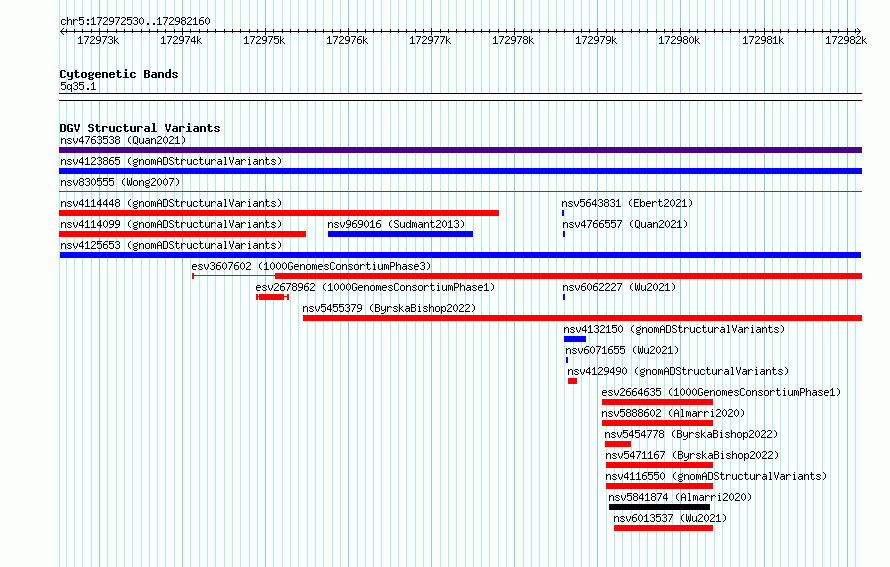This screenshot has height=567, width=890.
Task: Open nsv5888602 (Almarri2020) label
Action: tap(673, 413)
